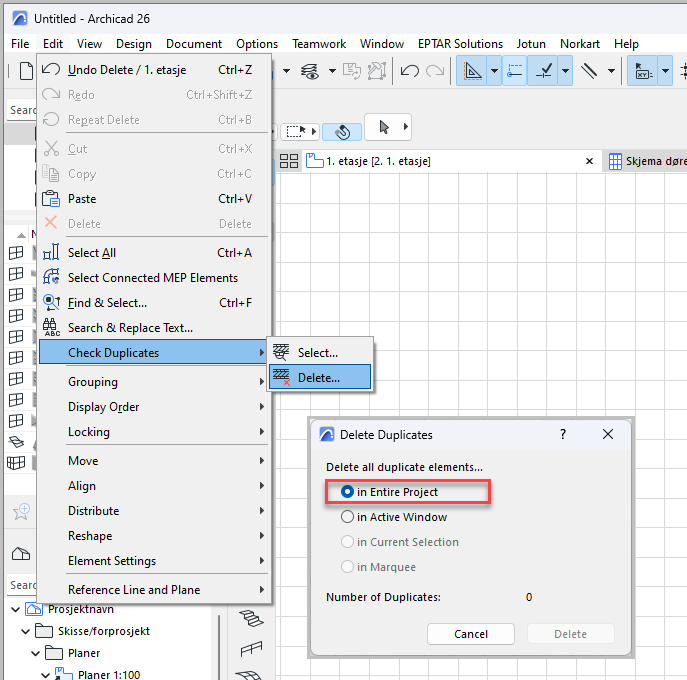Open the View menu
Screen dimensions: 687x680
pyautogui.click(x=89, y=44)
